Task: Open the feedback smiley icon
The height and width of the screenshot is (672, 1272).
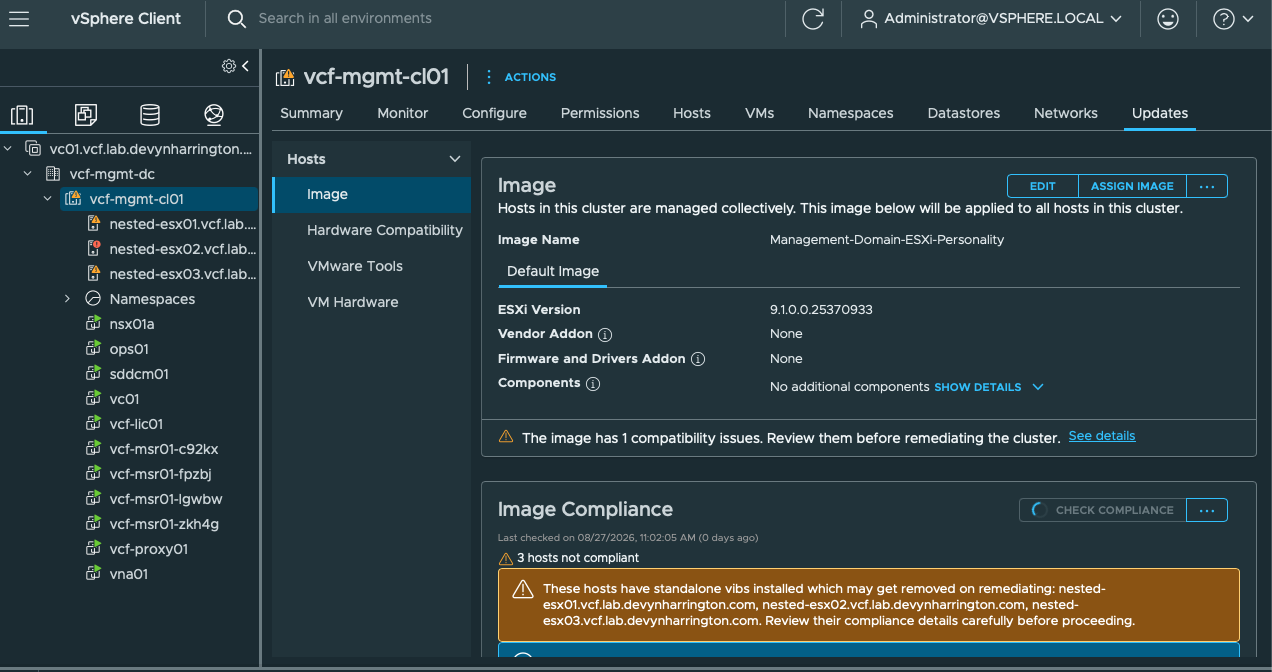Action: [x=1167, y=19]
